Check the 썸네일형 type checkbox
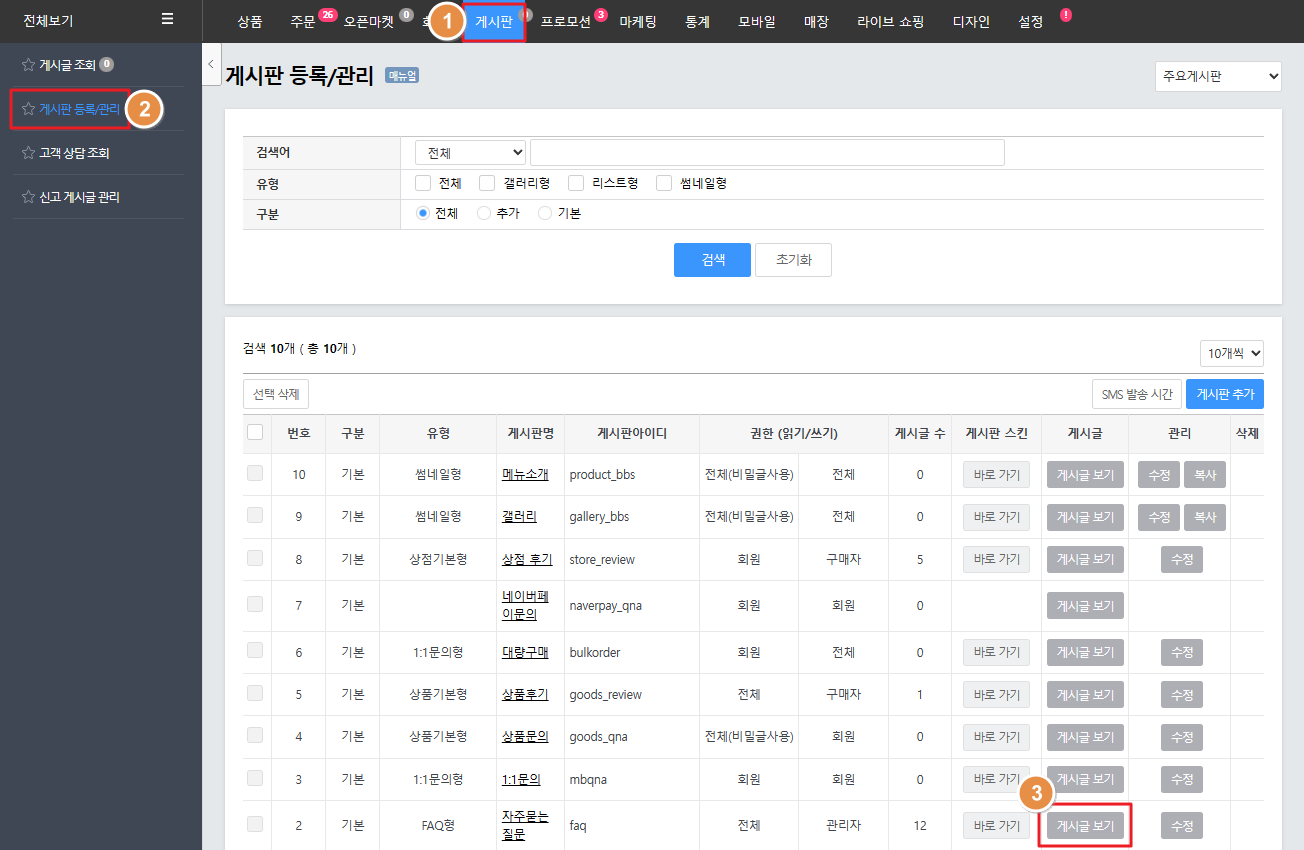1304x850 pixels. tap(664, 183)
